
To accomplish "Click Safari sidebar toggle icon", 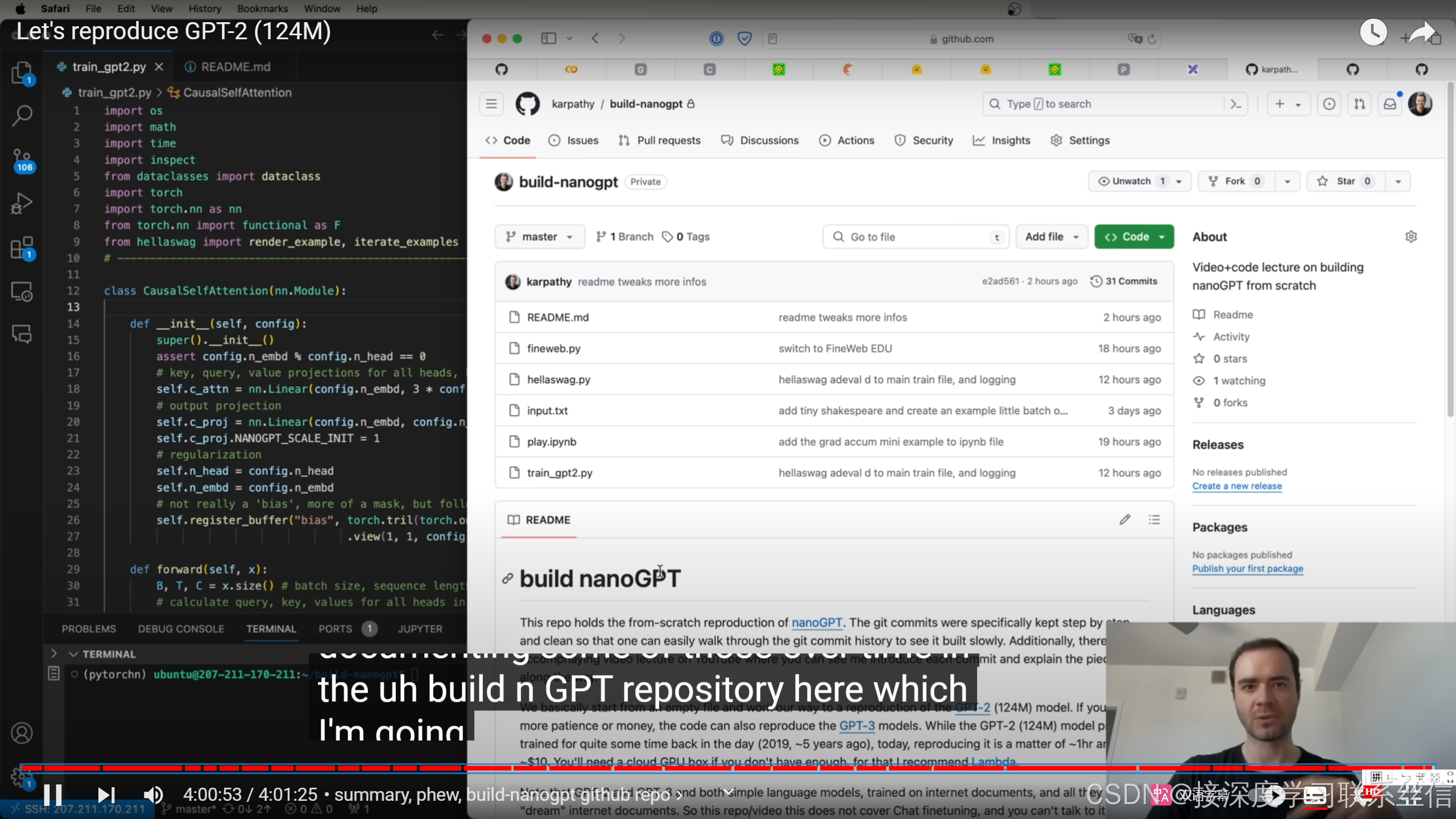I will point(548,39).
